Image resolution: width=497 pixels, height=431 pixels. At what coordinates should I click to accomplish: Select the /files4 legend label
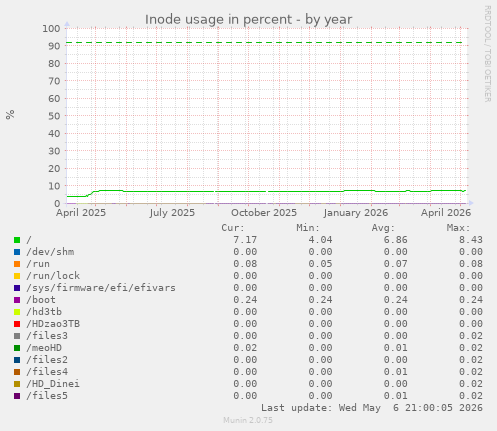coord(47,372)
